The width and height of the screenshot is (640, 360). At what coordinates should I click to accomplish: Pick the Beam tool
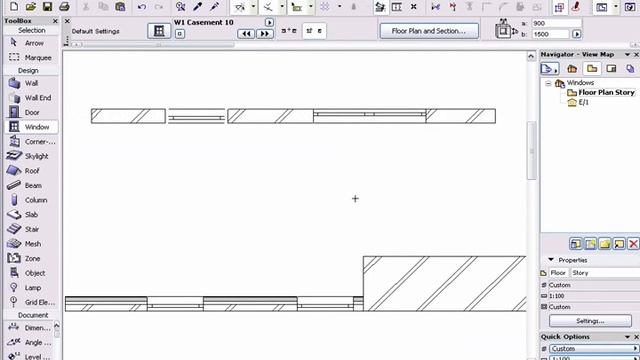[31, 185]
